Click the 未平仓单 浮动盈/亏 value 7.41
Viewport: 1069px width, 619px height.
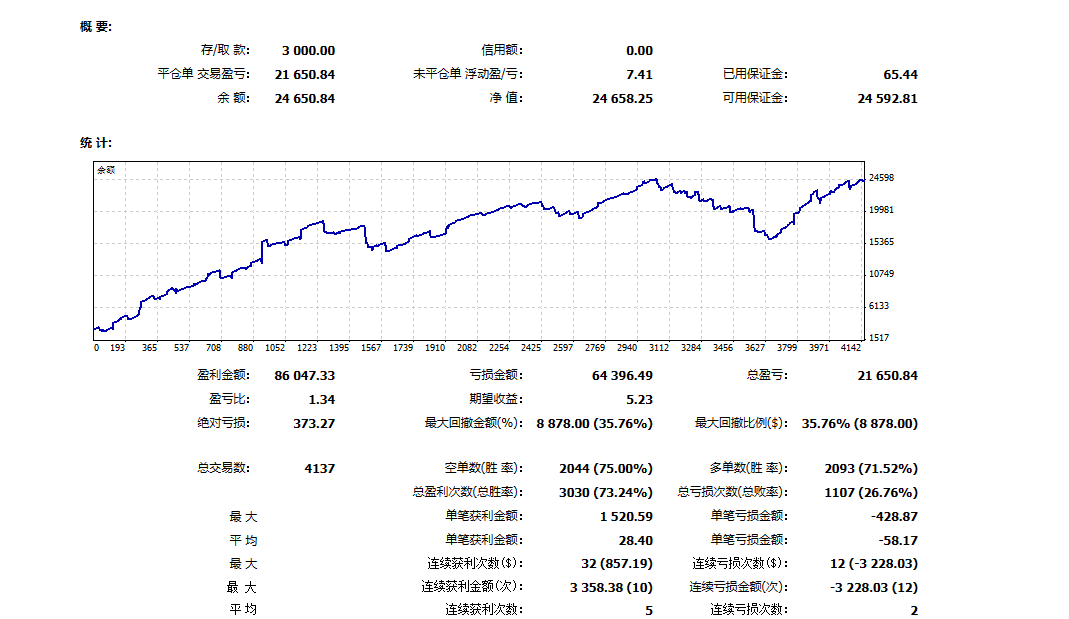pos(639,74)
